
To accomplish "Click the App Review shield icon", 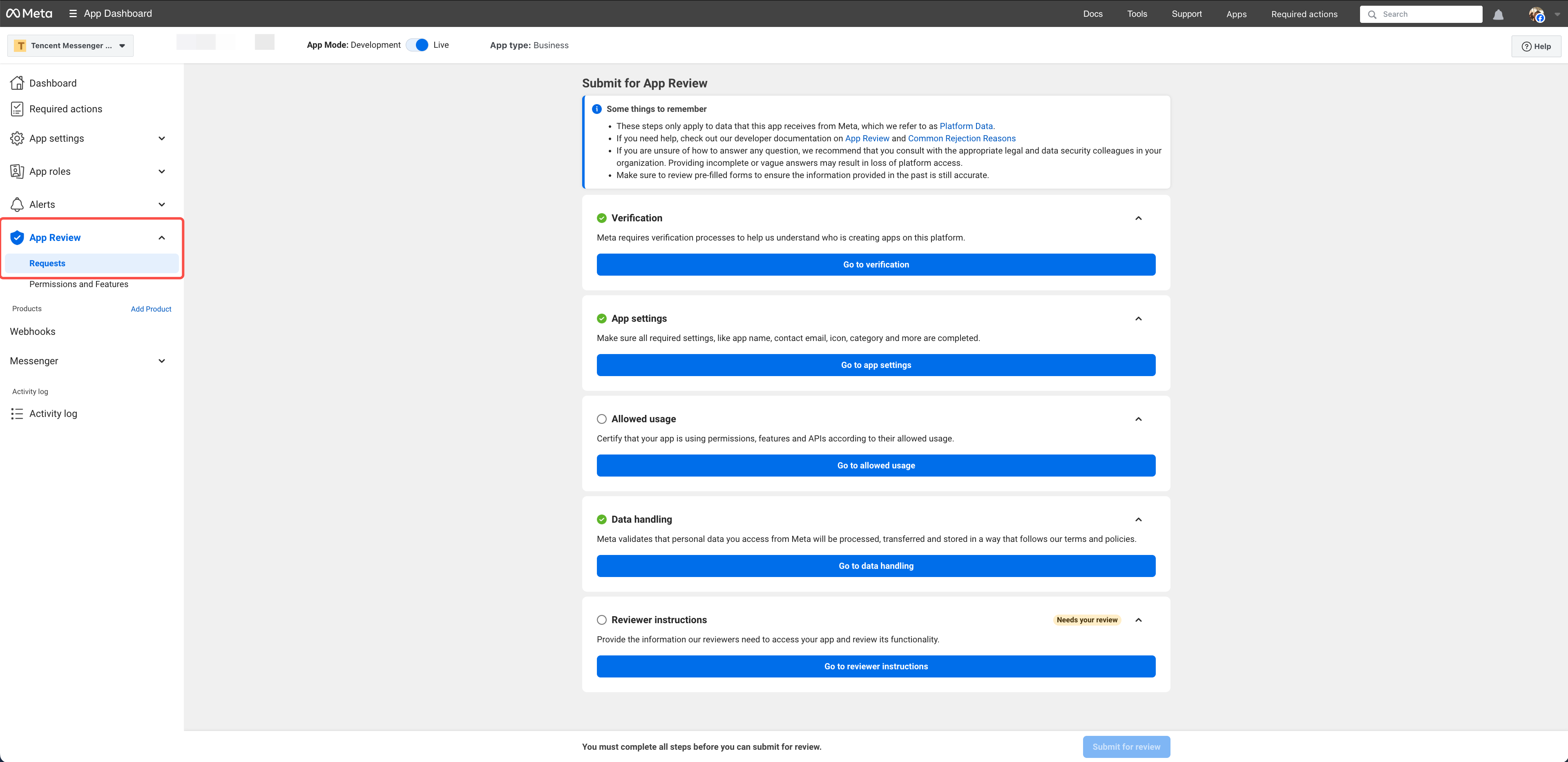I will point(17,237).
